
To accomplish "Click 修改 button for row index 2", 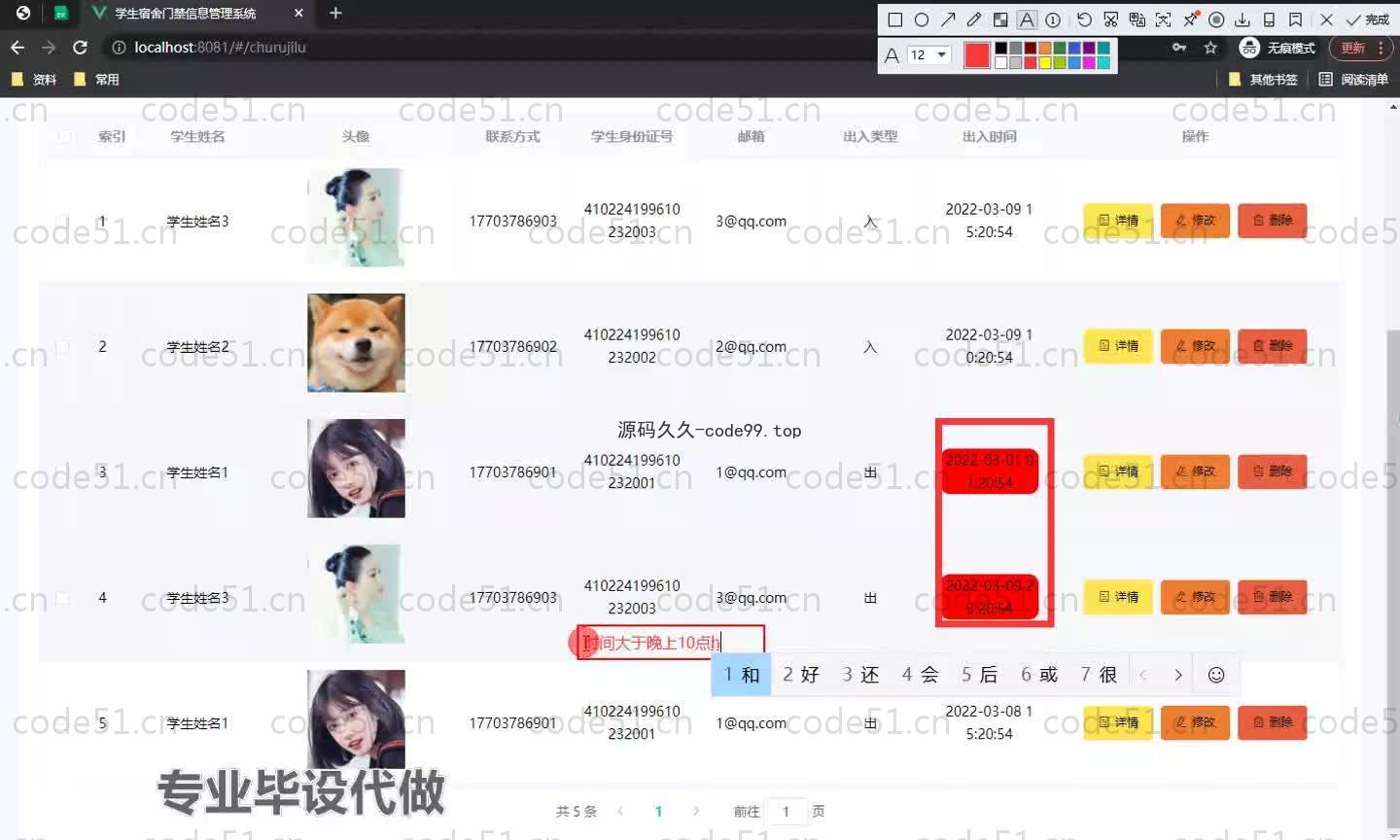I will click(1196, 346).
